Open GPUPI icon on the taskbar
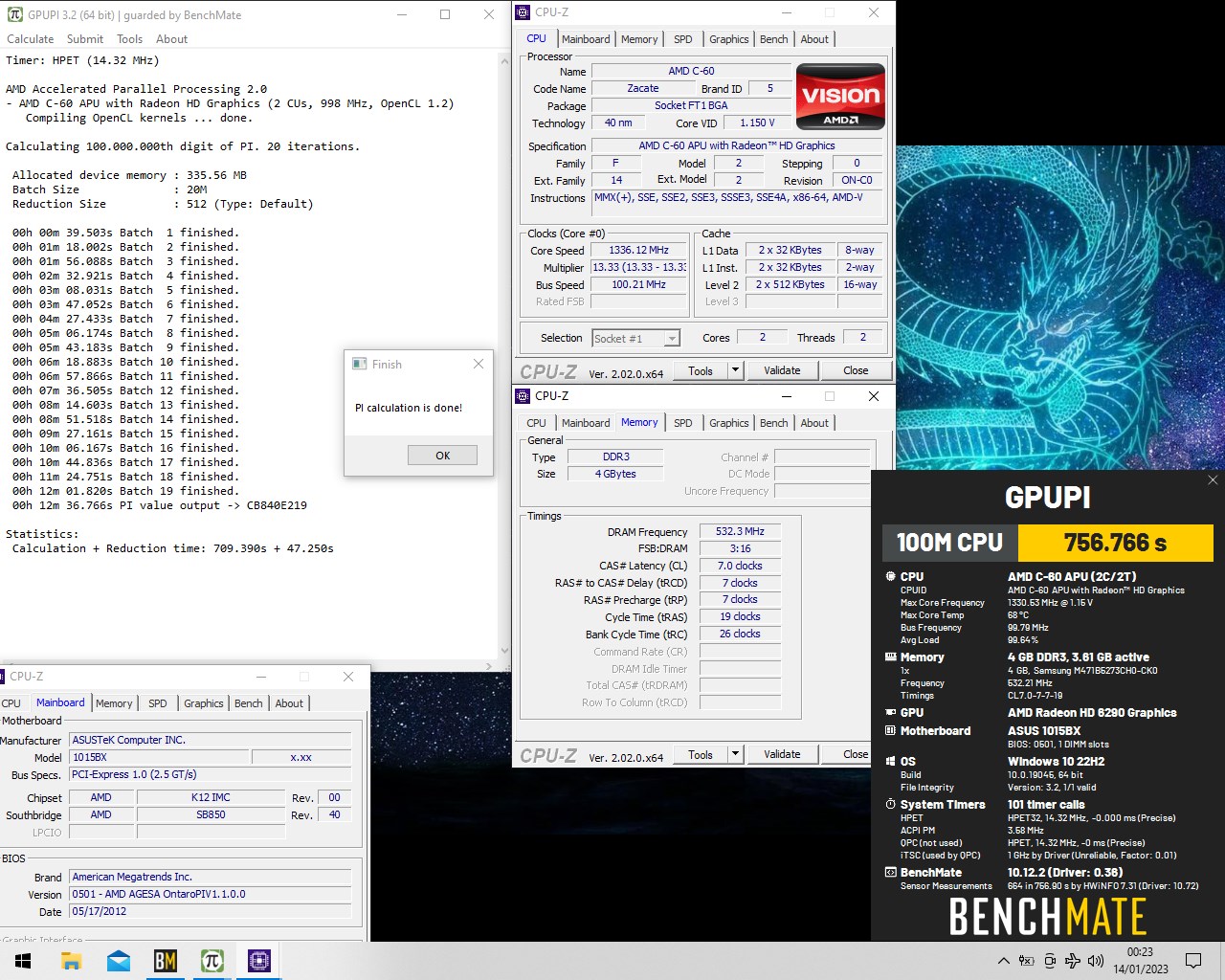The height and width of the screenshot is (980, 1225). pyautogui.click(x=212, y=961)
